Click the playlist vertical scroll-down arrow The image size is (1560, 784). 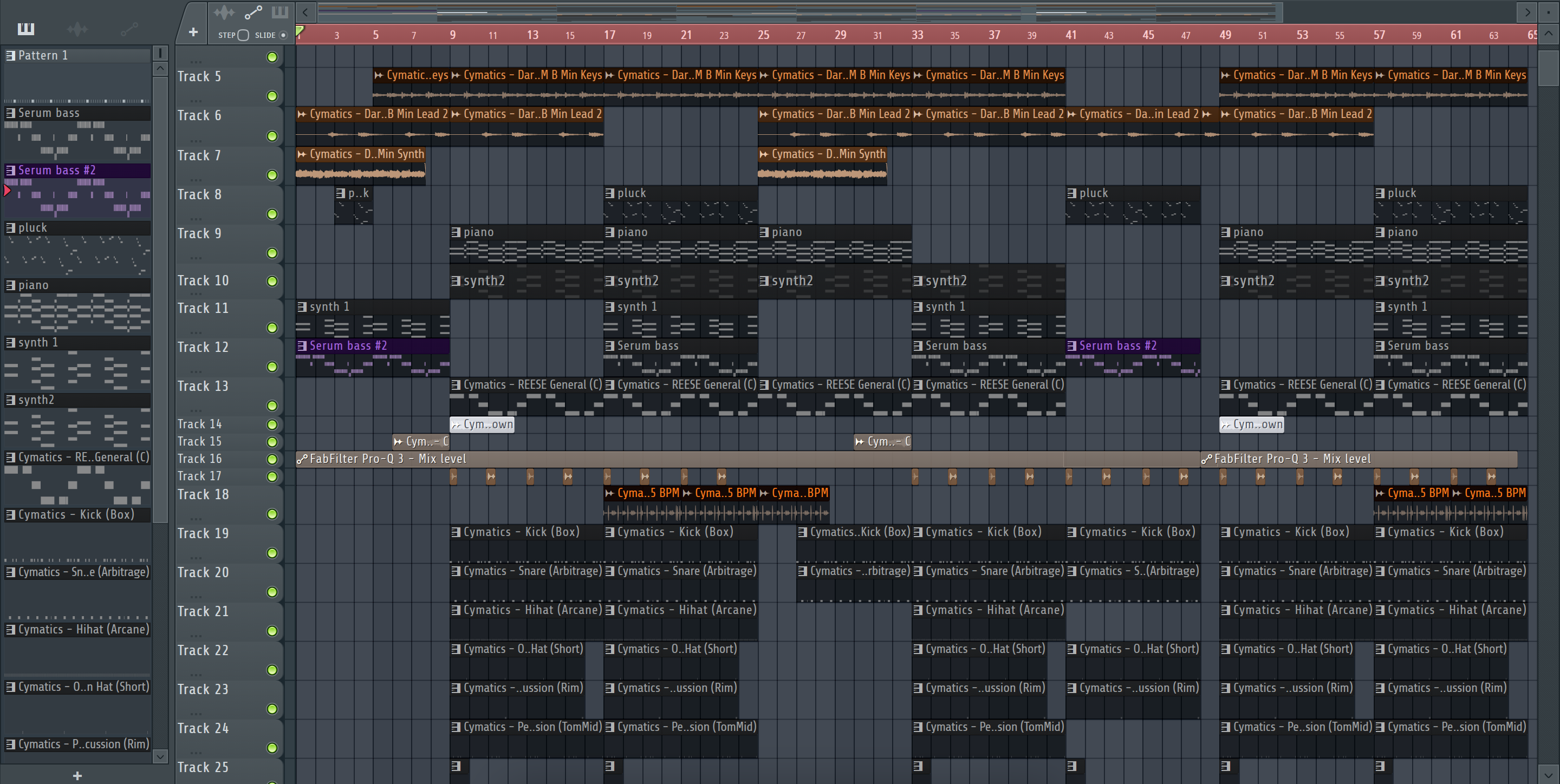[x=1548, y=774]
